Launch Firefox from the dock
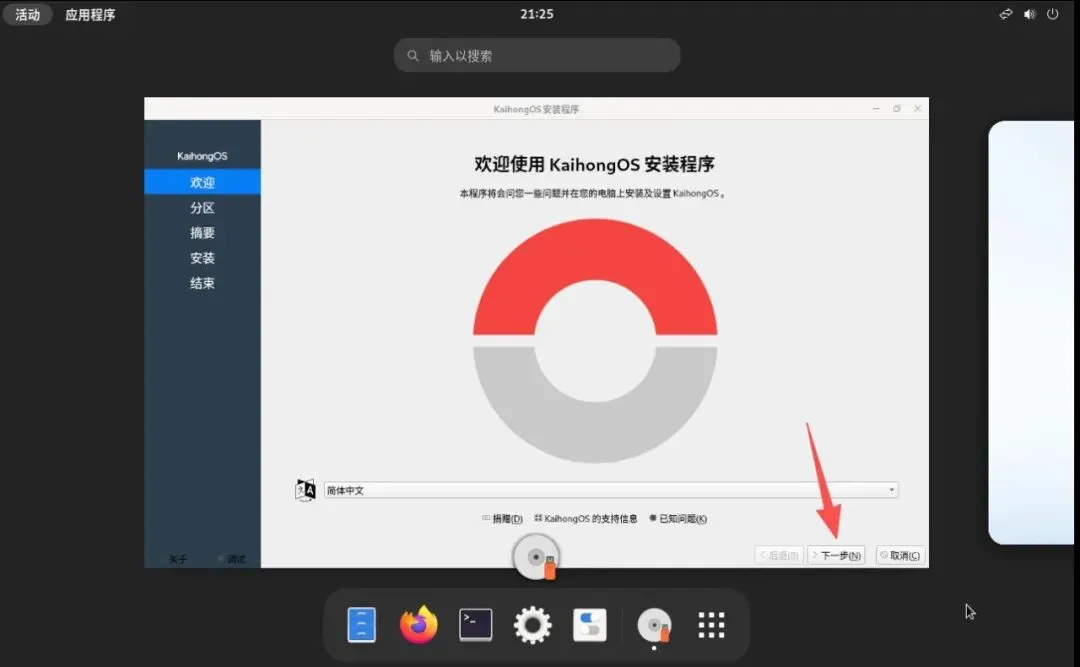The width and height of the screenshot is (1080, 667). pyautogui.click(x=419, y=624)
